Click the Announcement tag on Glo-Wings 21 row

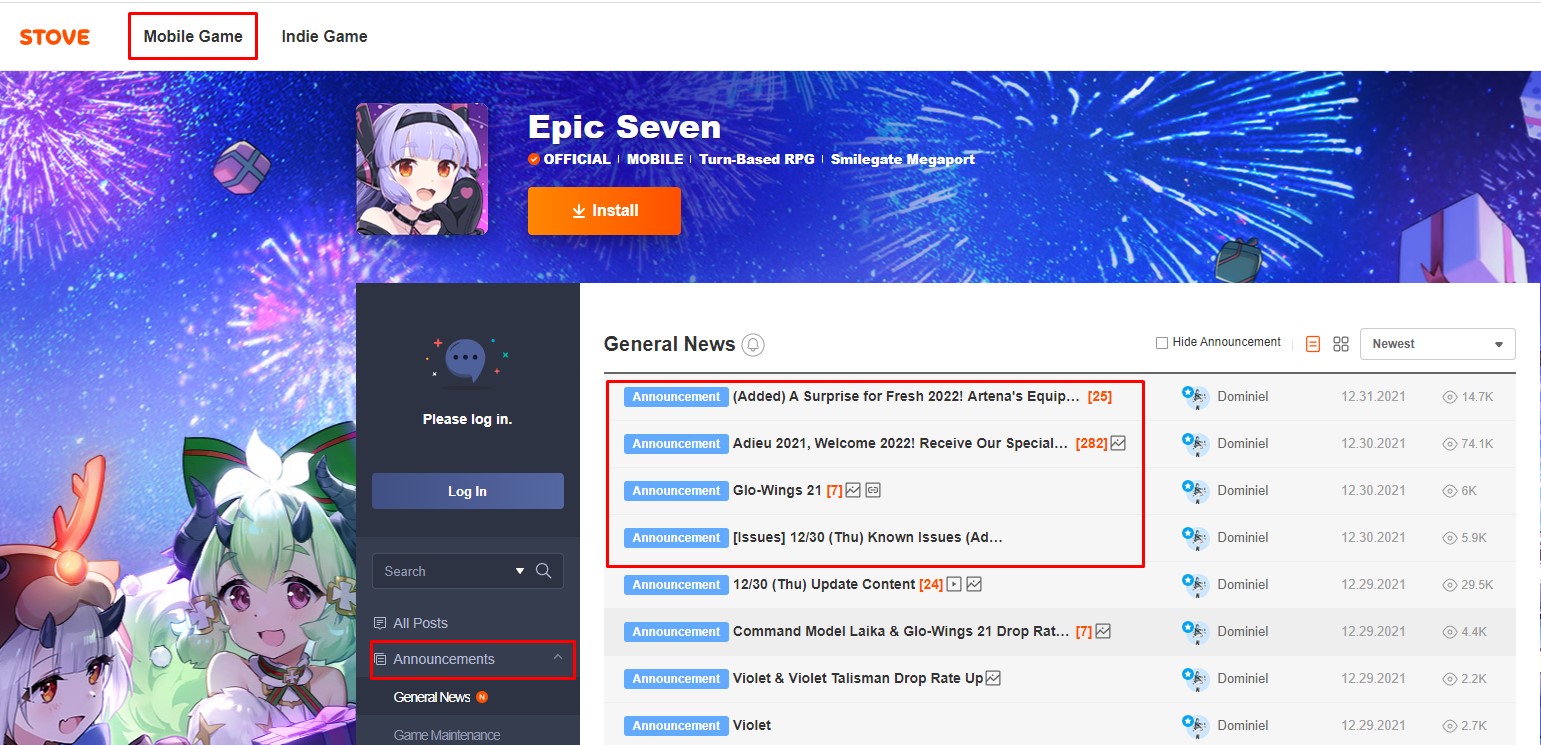coord(676,491)
